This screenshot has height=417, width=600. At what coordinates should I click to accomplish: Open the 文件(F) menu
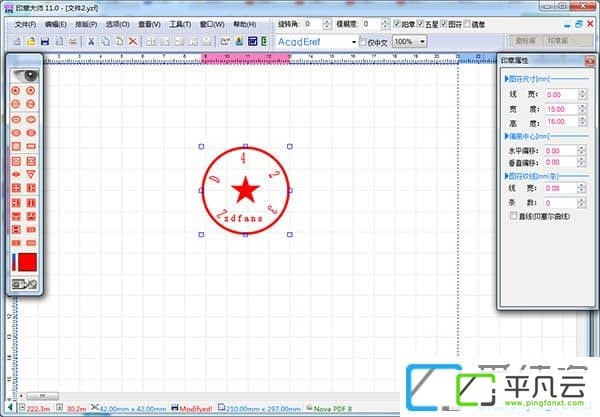[x=25, y=24]
